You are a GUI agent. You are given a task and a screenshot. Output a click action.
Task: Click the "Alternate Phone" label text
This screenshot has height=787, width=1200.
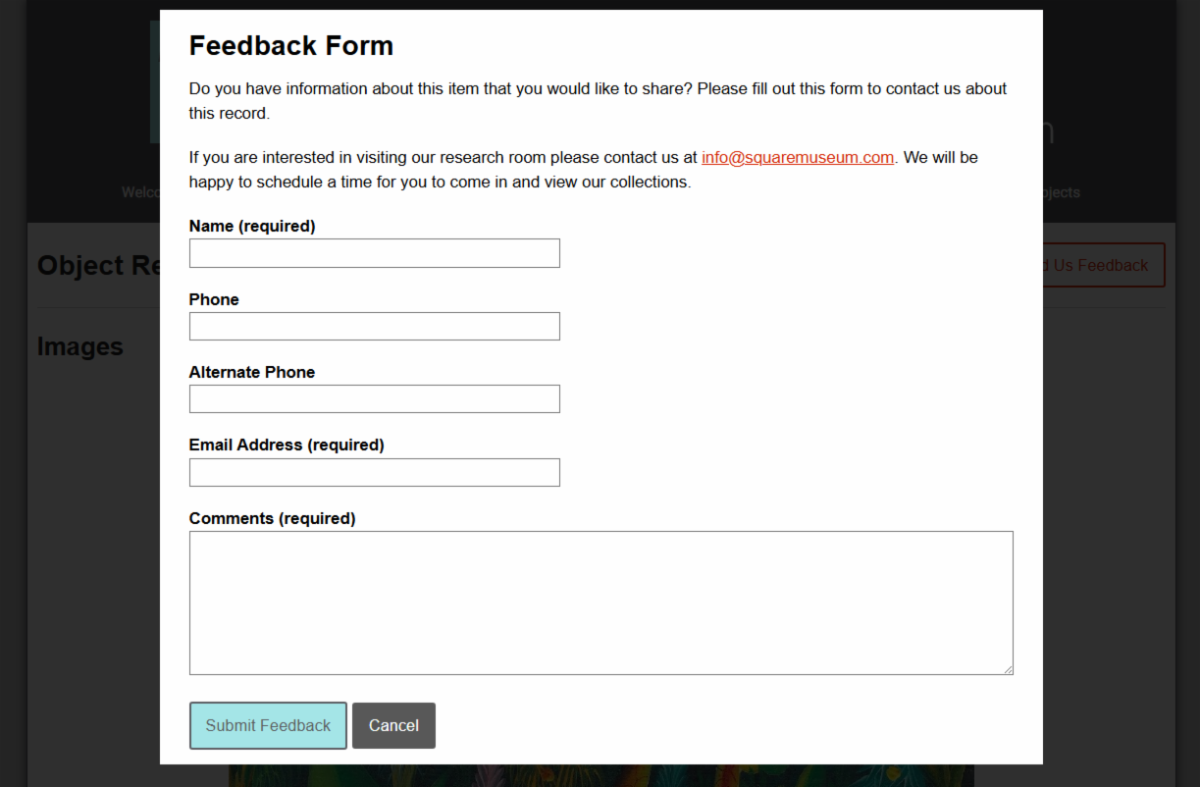[x=252, y=372]
